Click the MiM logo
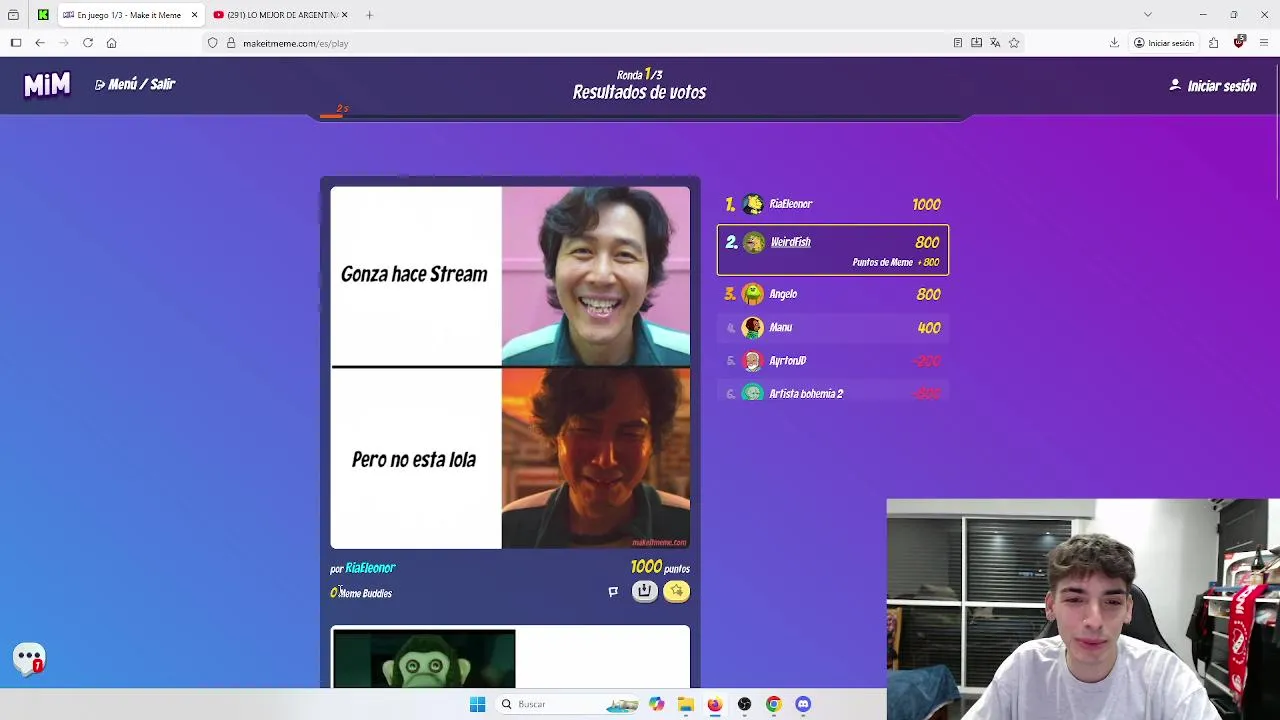1280x720 pixels. (x=47, y=85)
